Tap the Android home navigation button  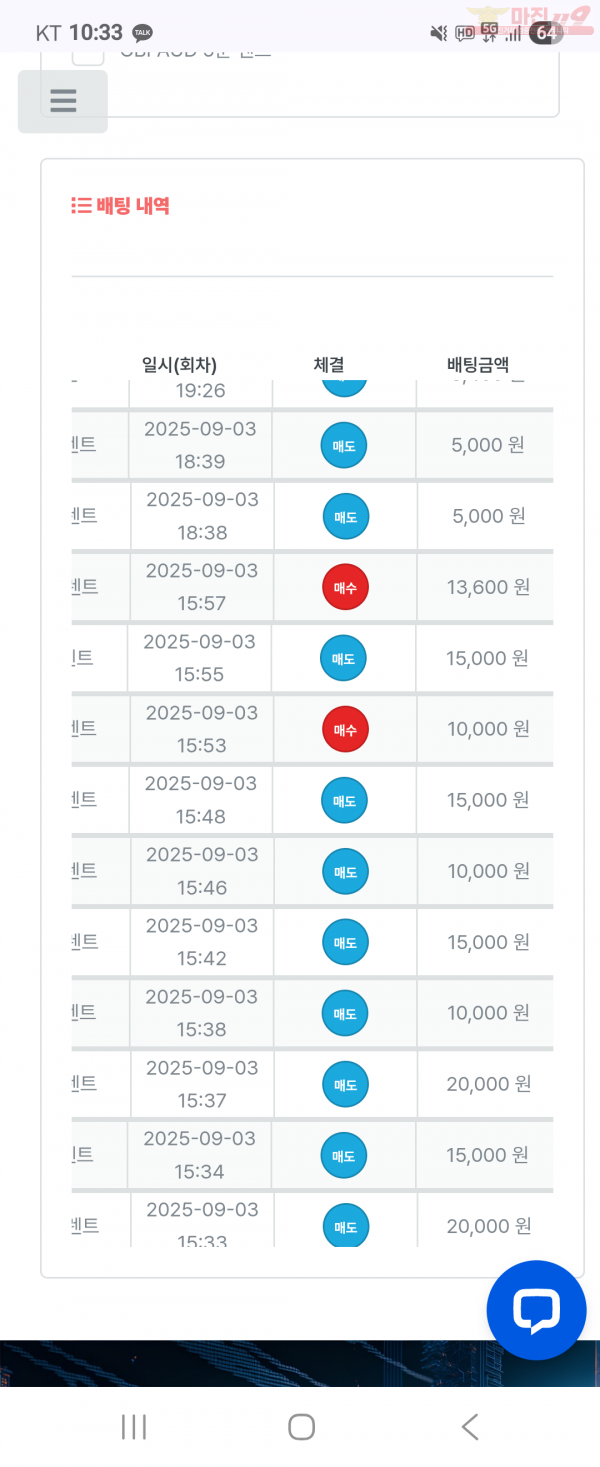301,1427
